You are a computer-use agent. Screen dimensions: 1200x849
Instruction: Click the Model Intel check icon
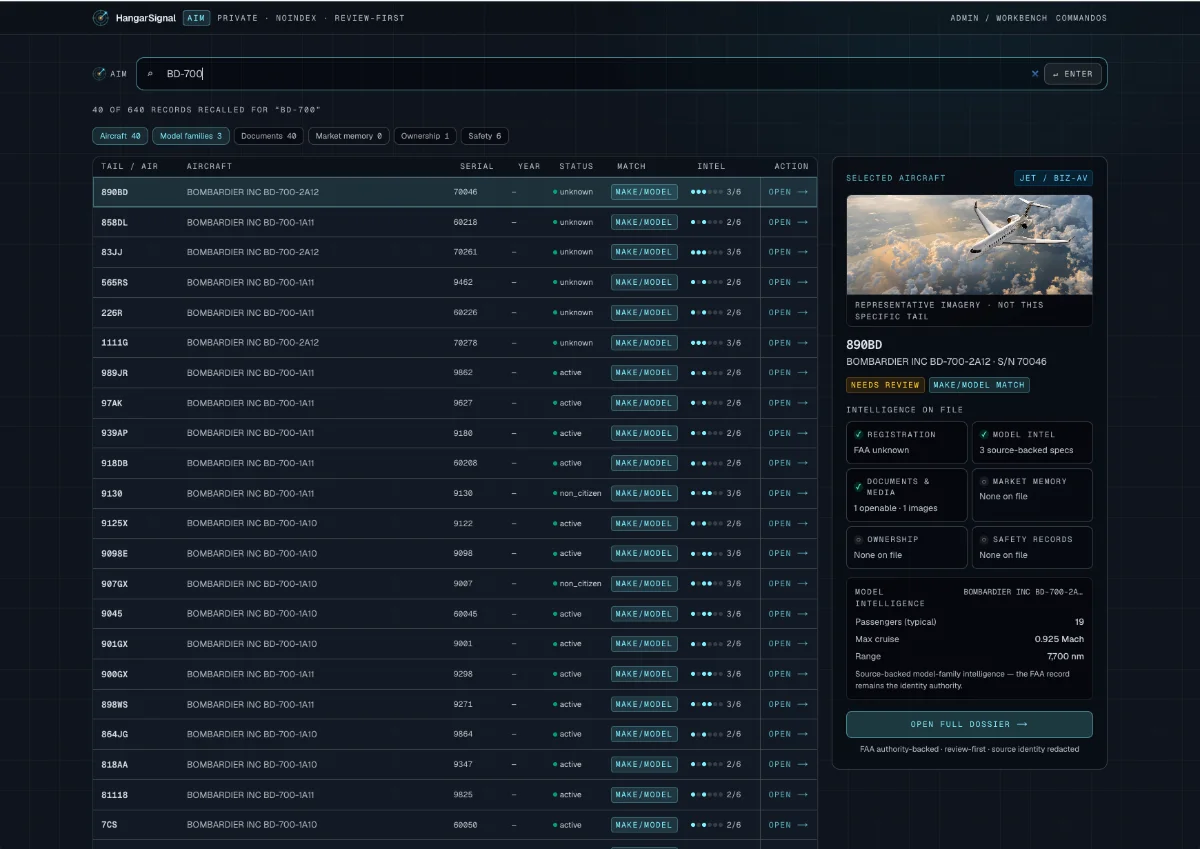pos(984,435)
